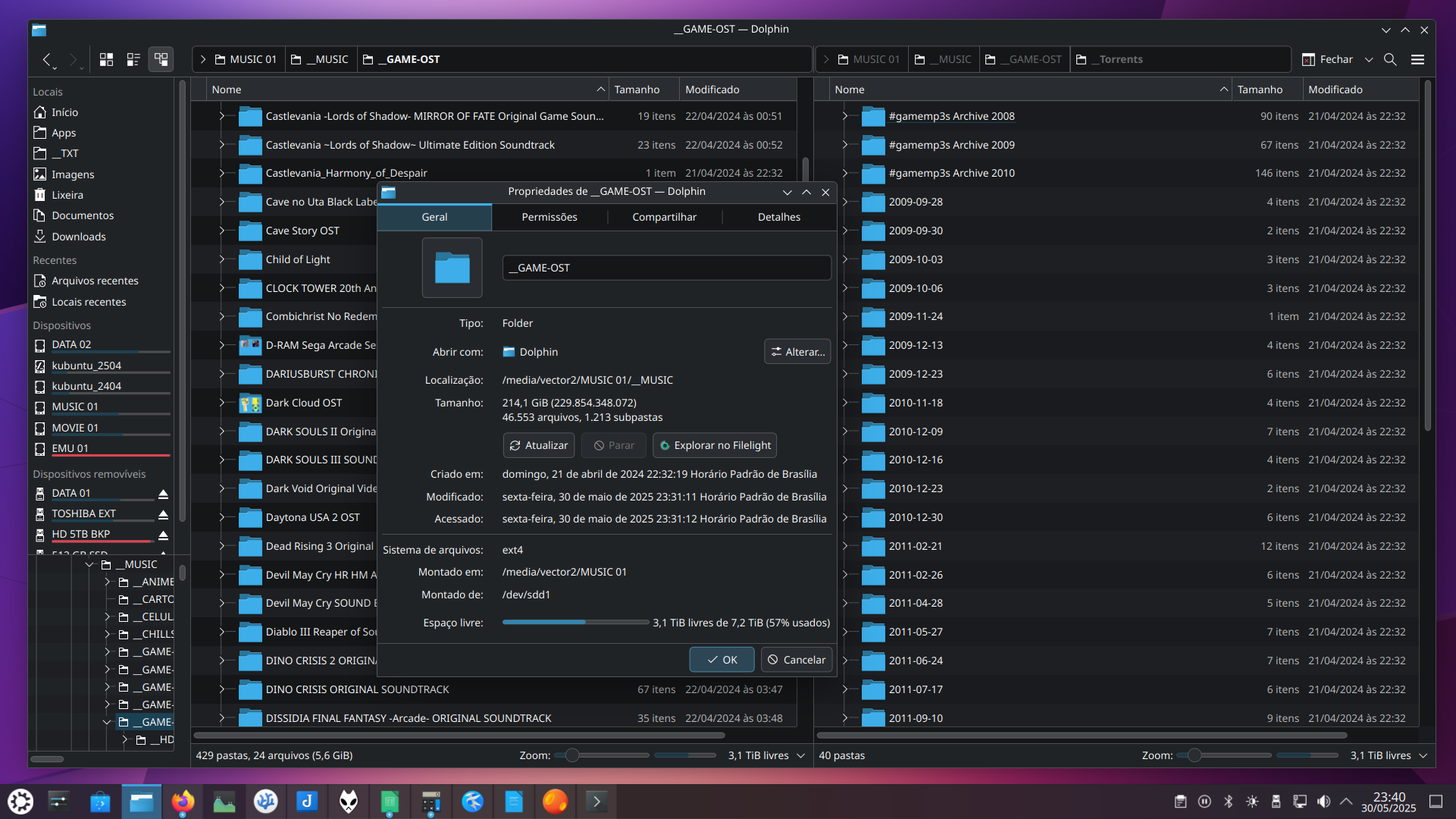
Task: Show hidden system tray icons arrow
Action: [x=1346, y=802]
